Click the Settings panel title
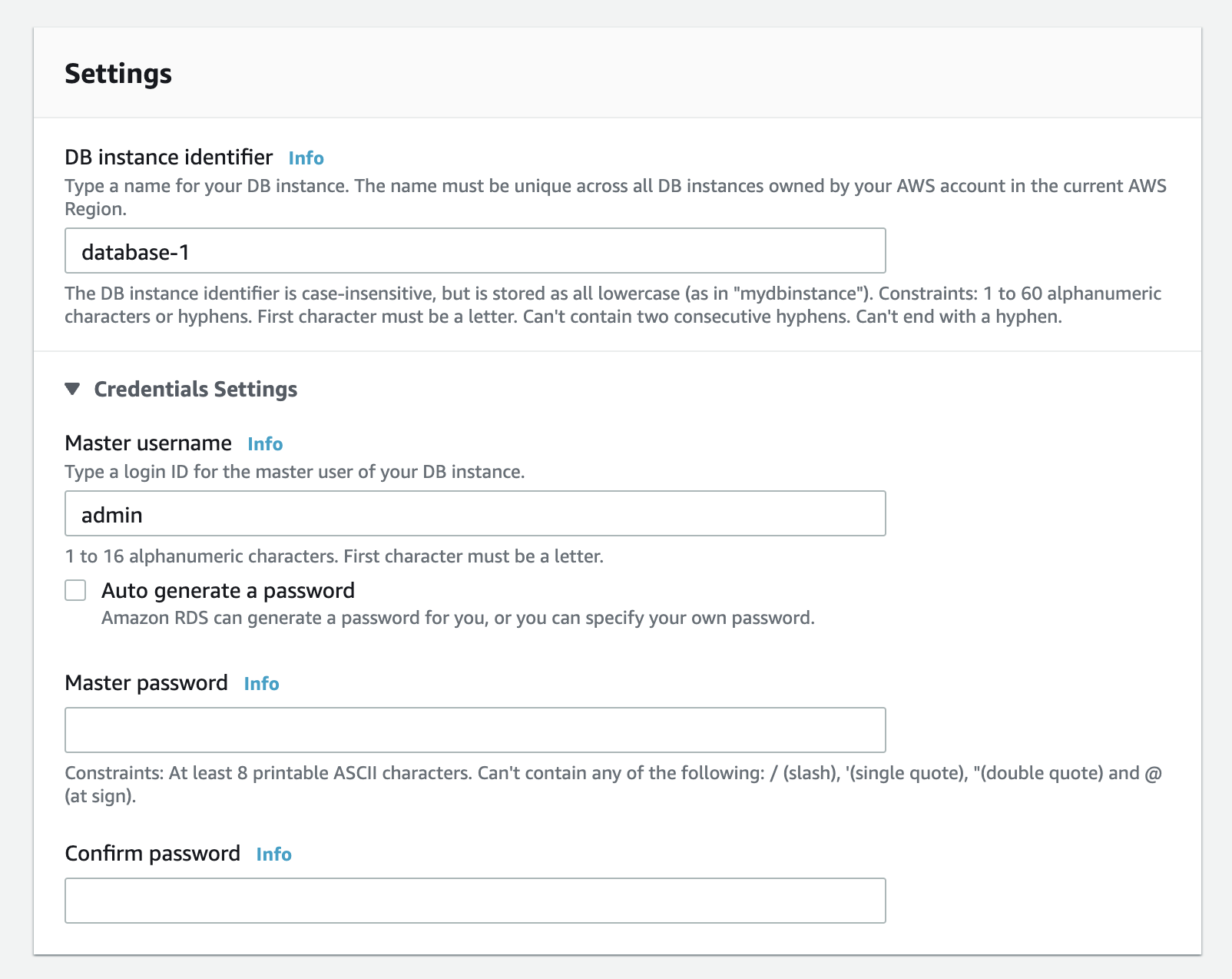This screenshot has height=979, width=1232. pyautogui.click(x=118, y=74)
